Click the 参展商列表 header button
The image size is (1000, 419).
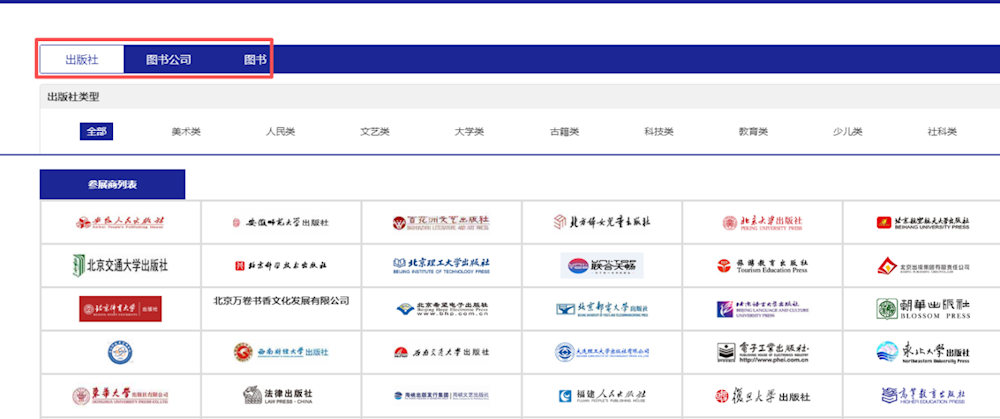coord(112,185)
